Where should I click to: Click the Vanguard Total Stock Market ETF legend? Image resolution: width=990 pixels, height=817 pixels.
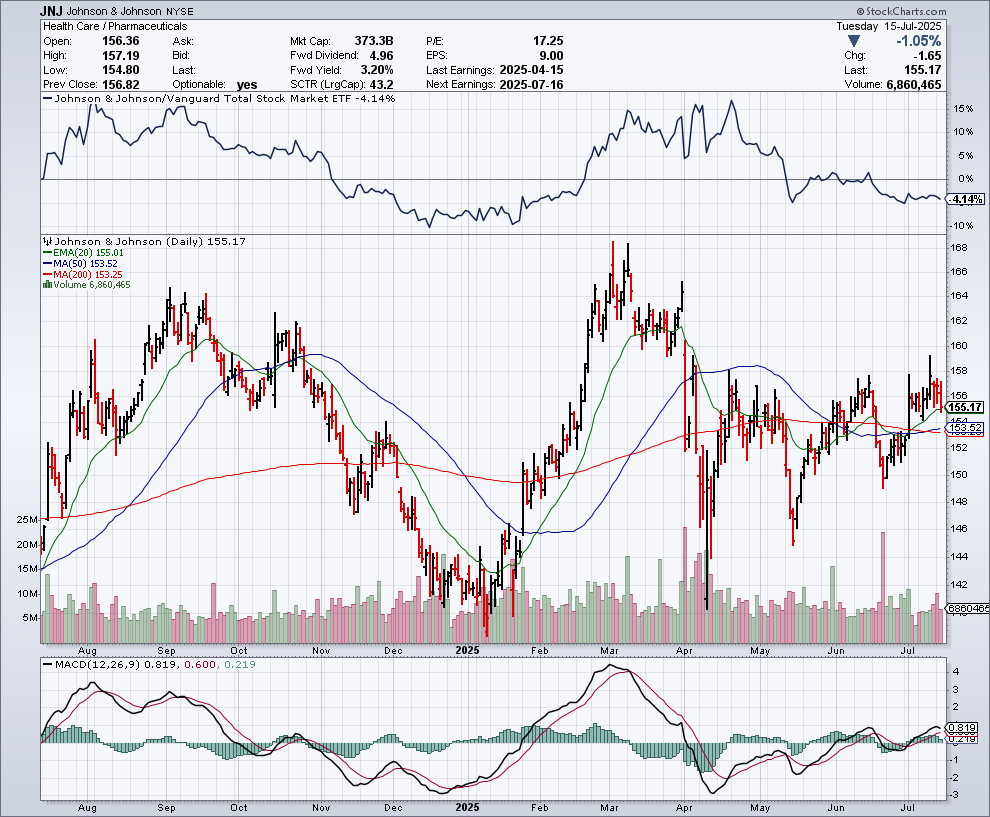(218, 98)
